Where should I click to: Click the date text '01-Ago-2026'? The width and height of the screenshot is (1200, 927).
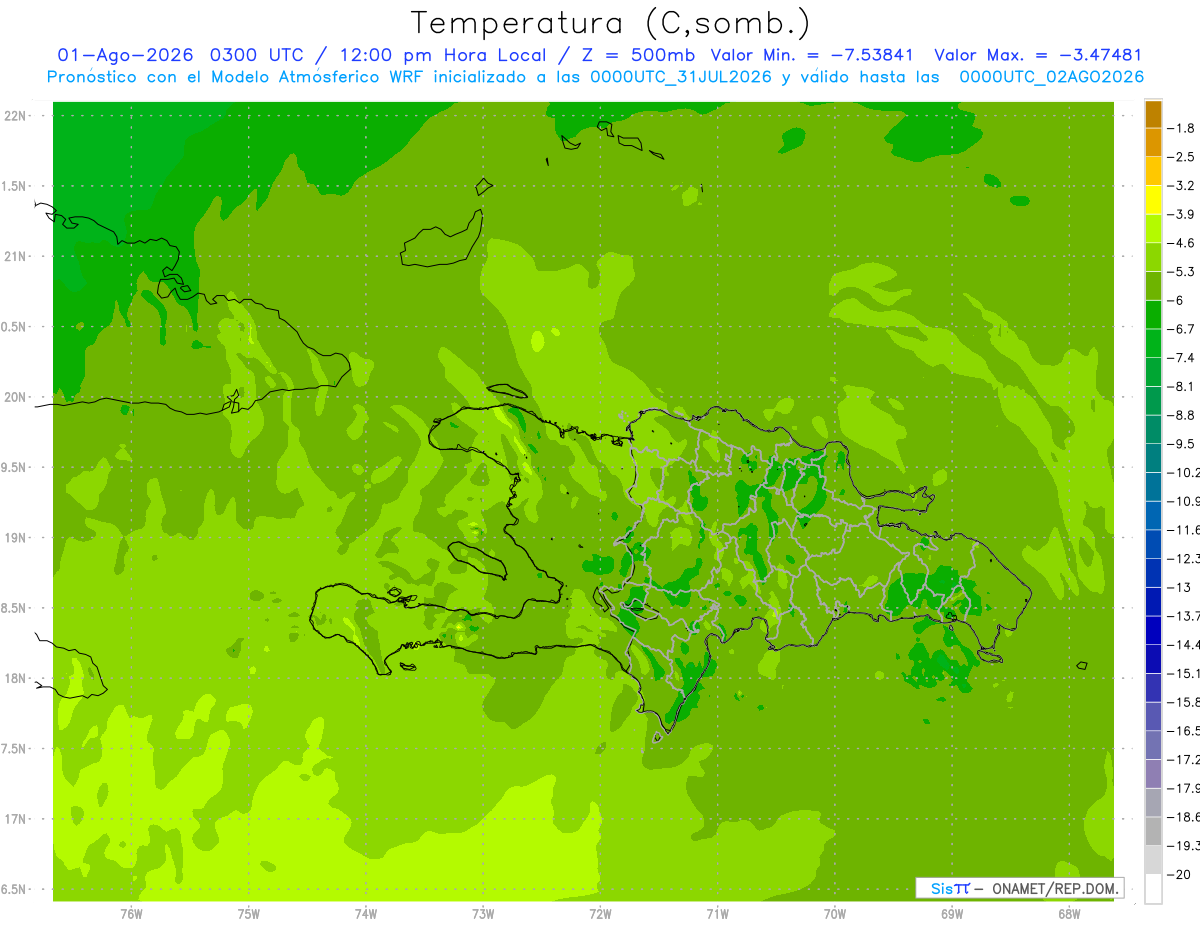pos(125,55)
